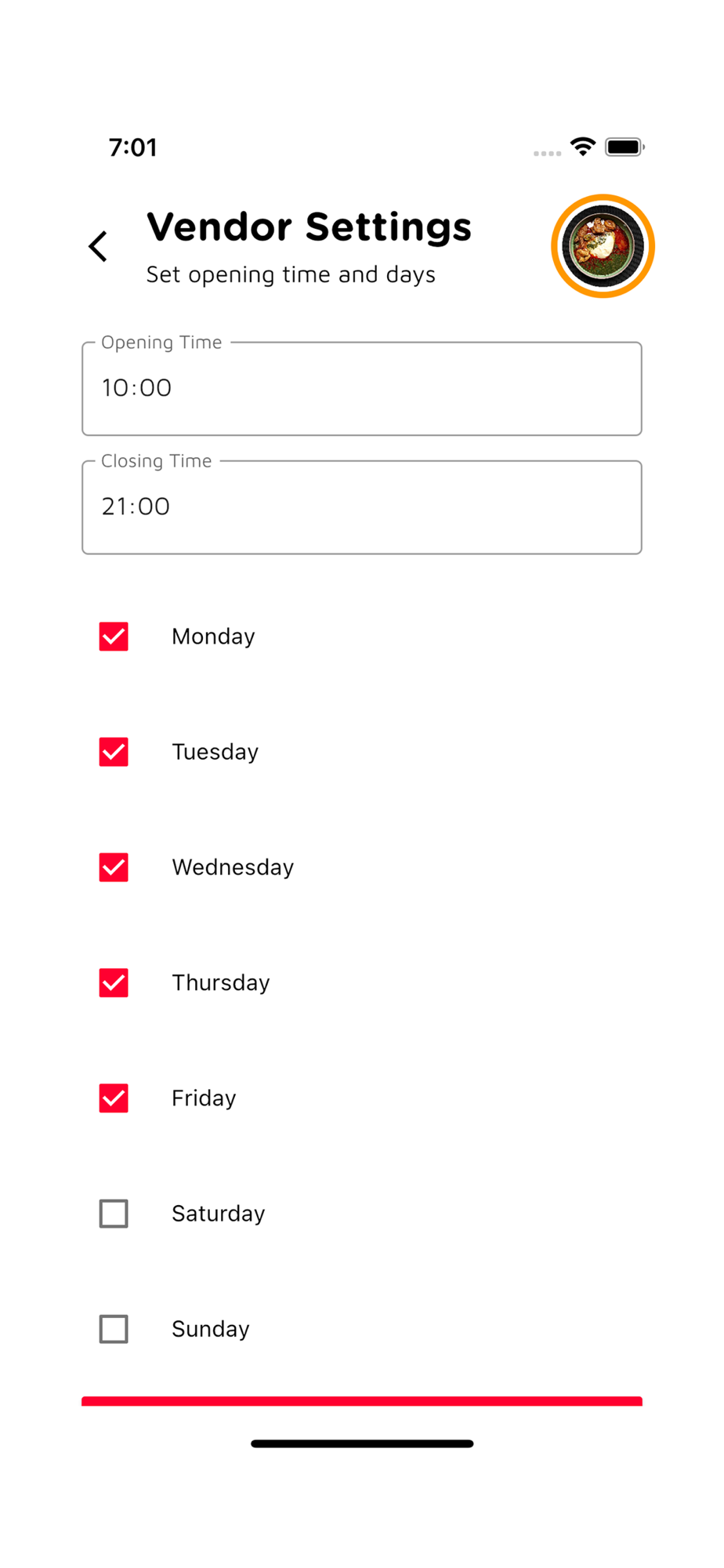The height and width of the screenshot is (1568, 724).
Task: Uncheck the Friday checkbox
Action: point(114,1098)
